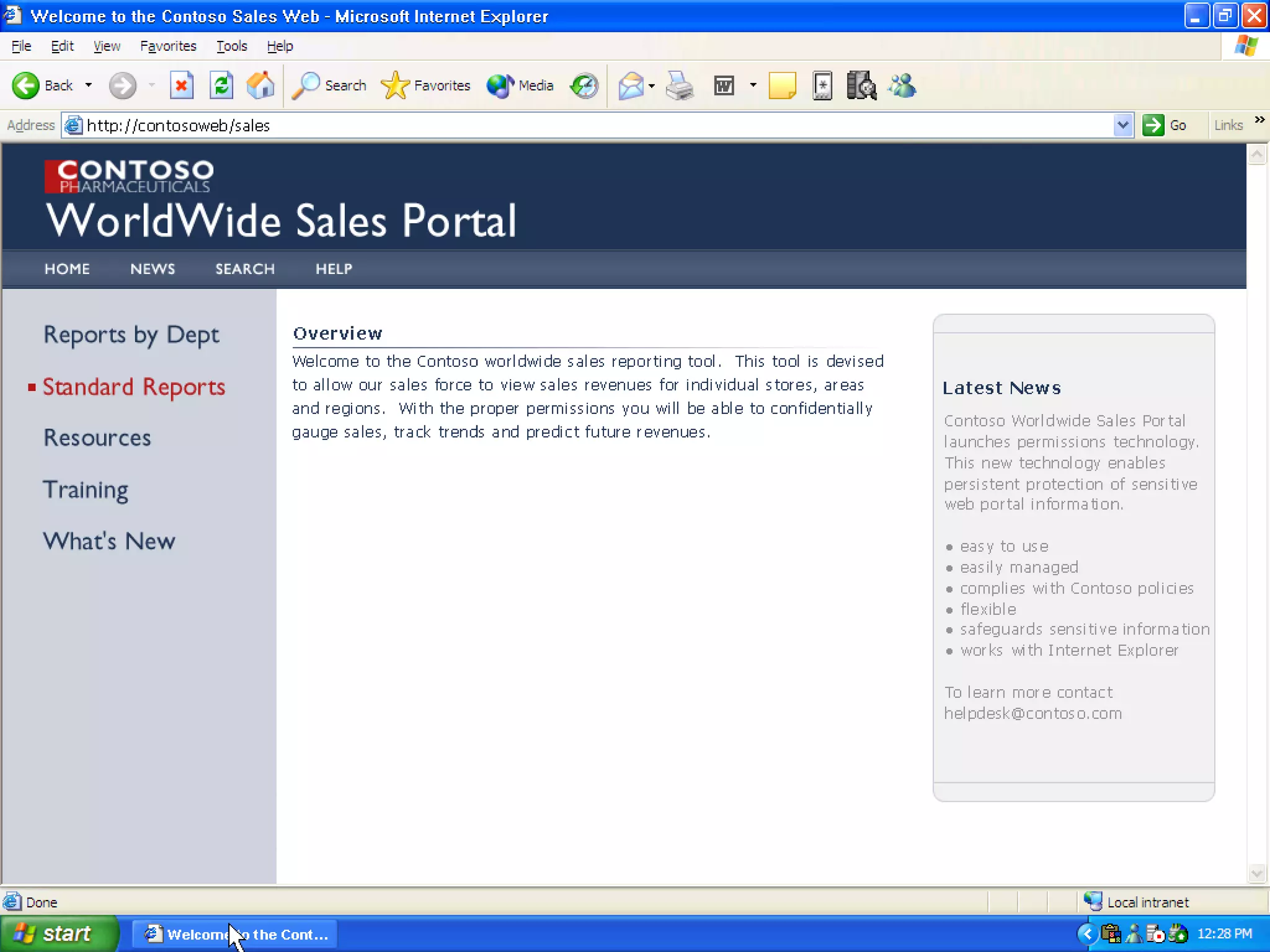Click the Research books icon
Screen dimensions: 1270x952
861,86
